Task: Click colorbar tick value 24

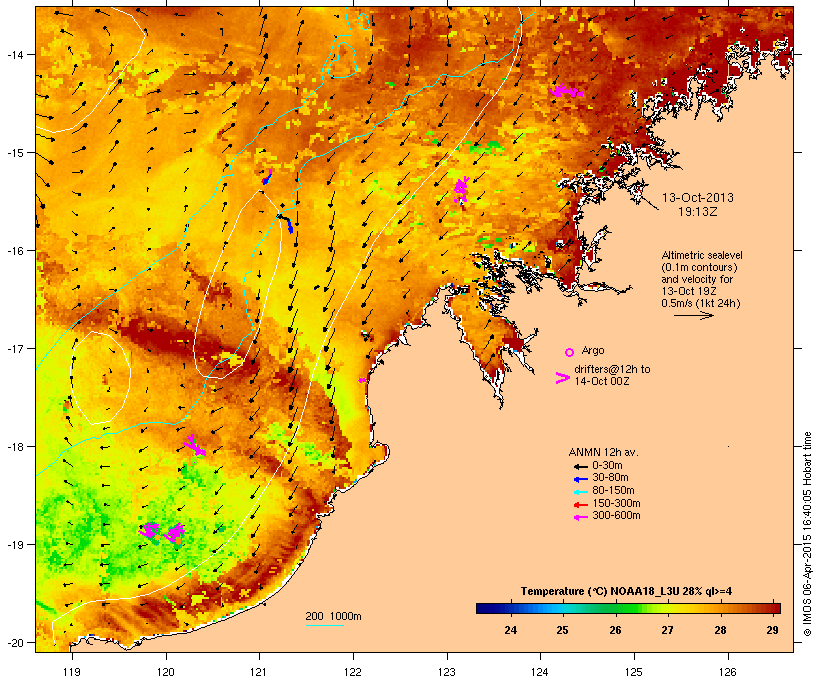Action: (511, 630)
